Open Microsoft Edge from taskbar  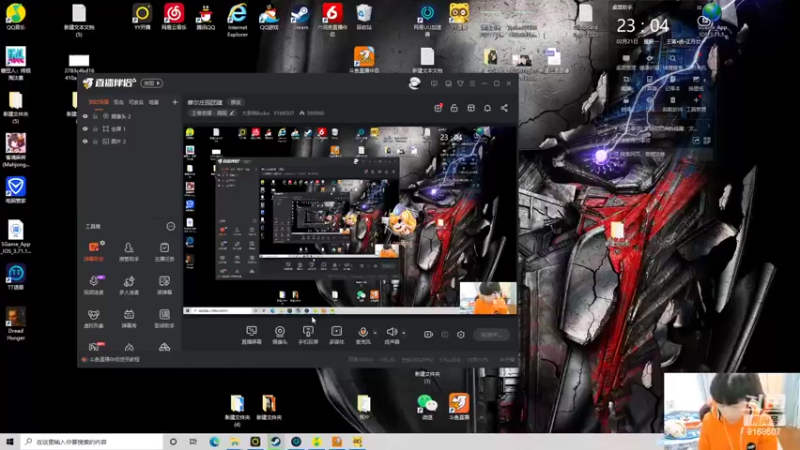click(x=214, y=441)
